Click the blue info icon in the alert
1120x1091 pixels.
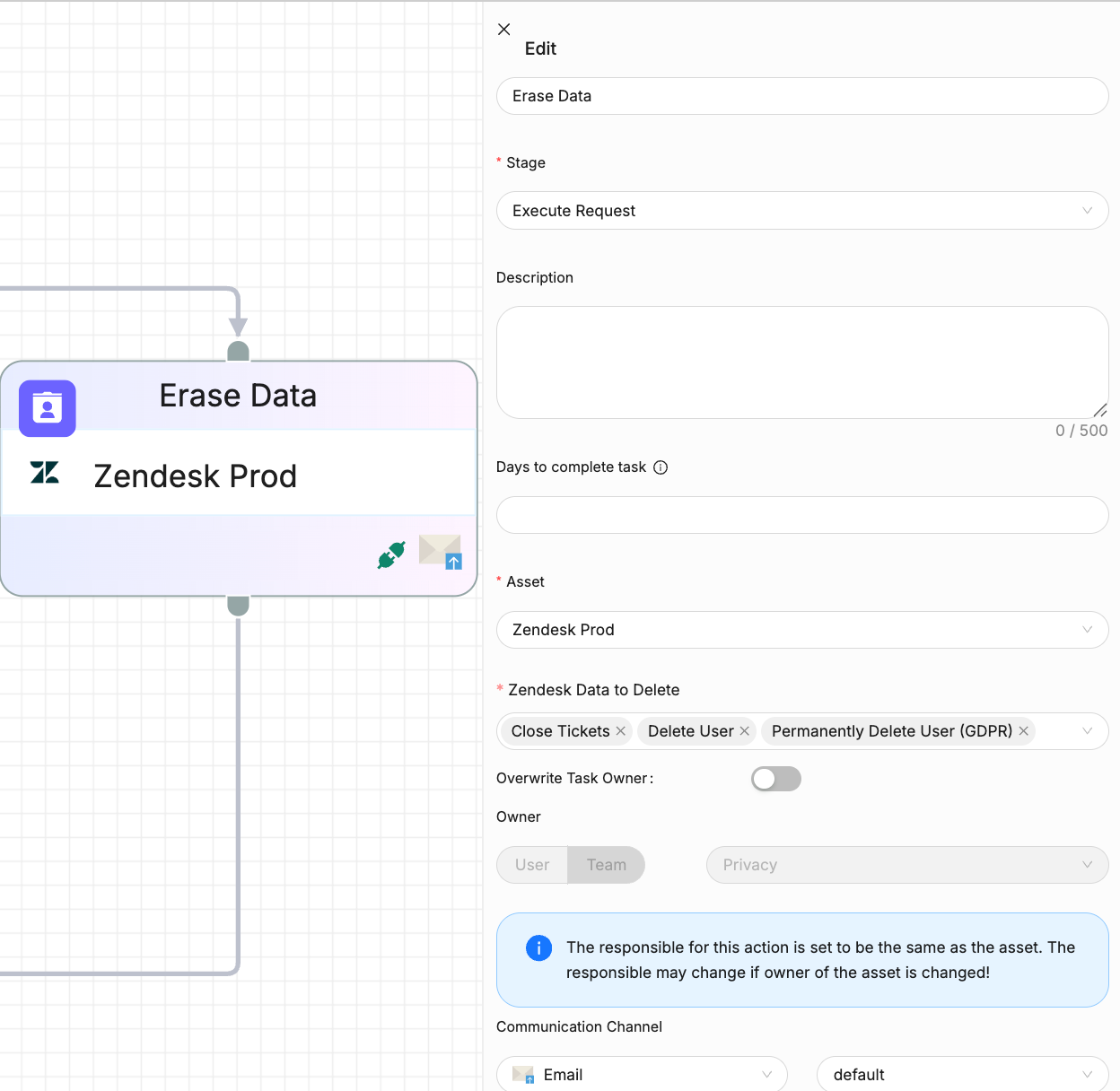[x=538, y=947]
